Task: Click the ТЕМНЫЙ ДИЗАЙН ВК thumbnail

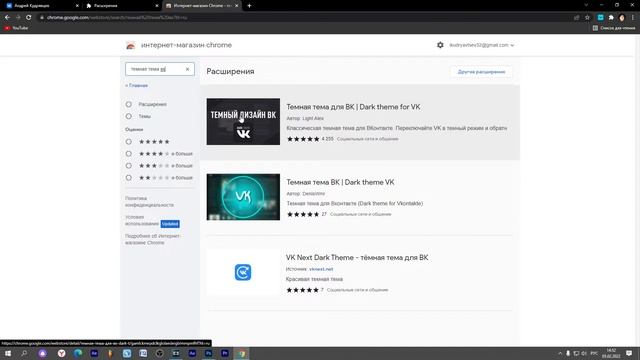Action: [243, 122]
